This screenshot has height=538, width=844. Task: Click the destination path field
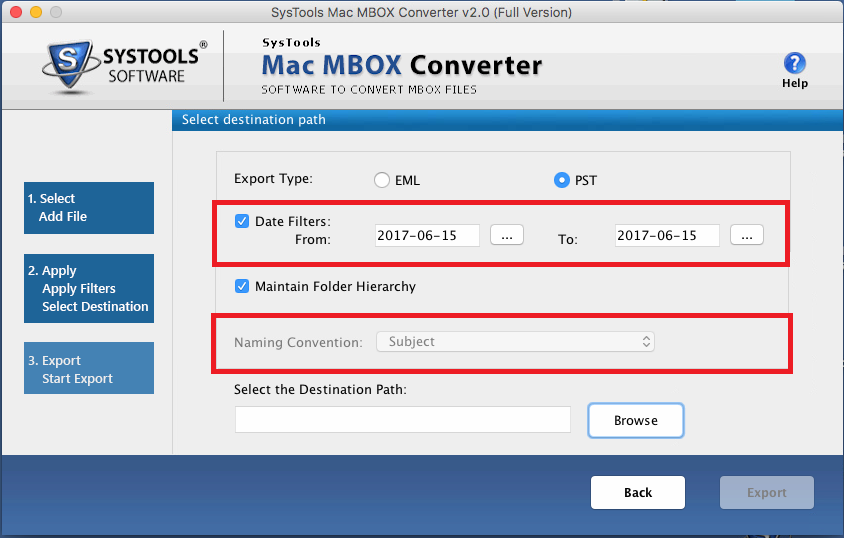pyautogui.click(x=403, y=420)
